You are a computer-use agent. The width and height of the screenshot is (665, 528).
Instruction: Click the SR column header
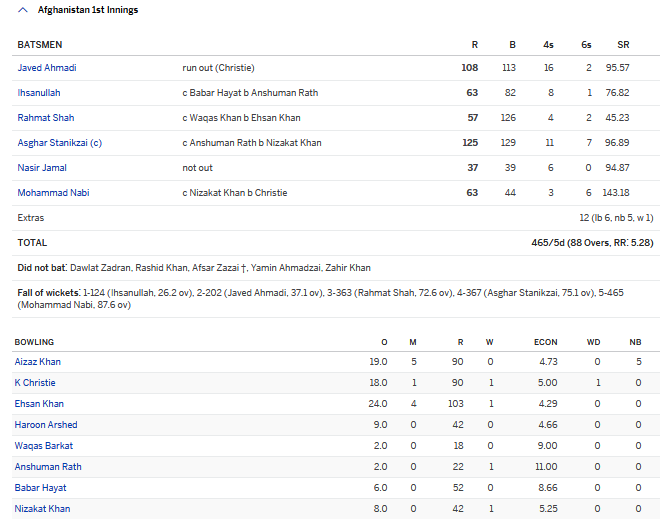click(x=623, y=45)
